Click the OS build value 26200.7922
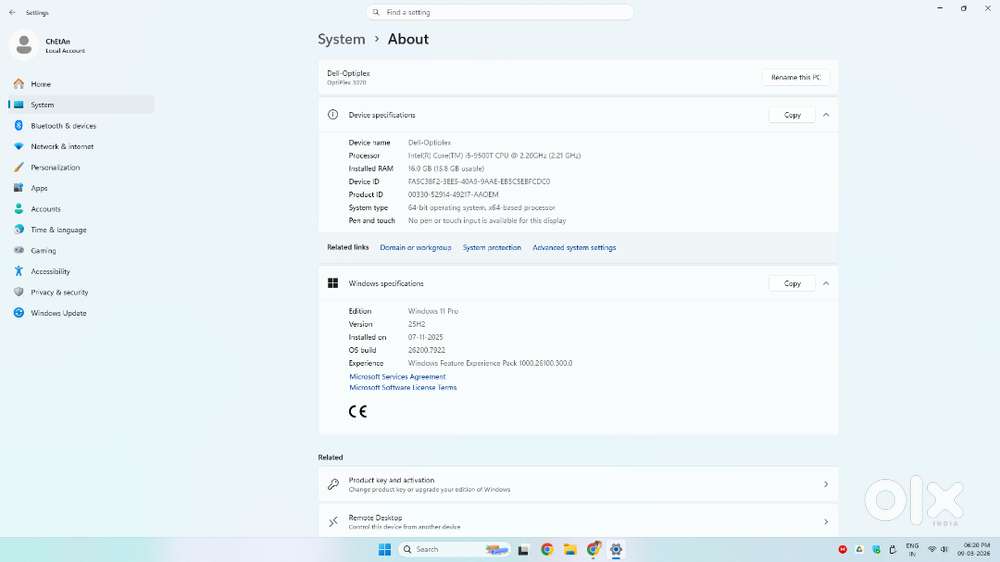The image size is (1000, 562). (x=427, y=350)
